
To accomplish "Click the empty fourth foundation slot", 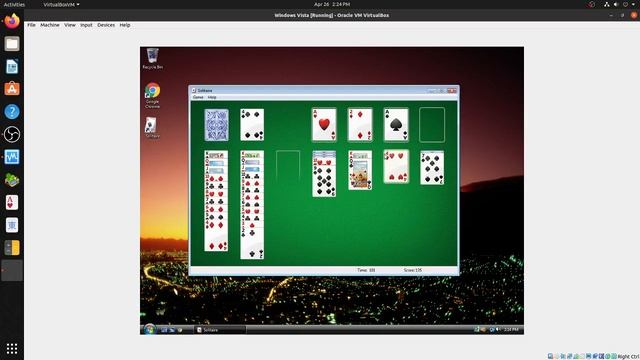I will [x=432, y=125].
